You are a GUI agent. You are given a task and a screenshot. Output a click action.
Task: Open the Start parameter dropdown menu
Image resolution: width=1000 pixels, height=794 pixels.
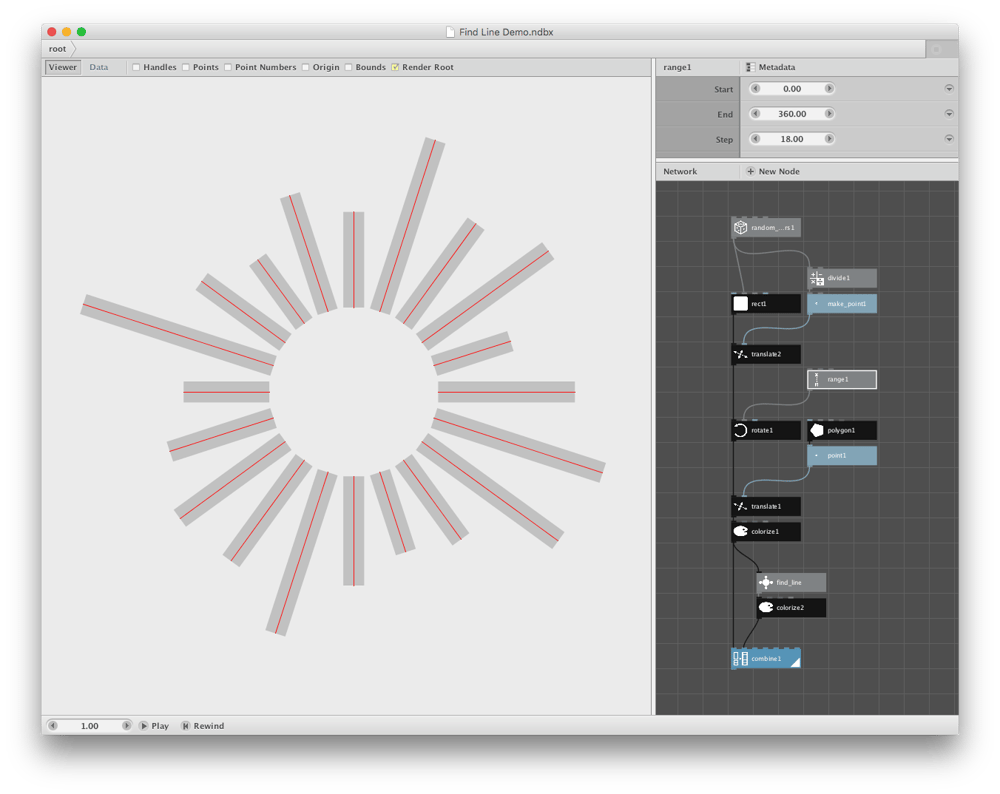tap(949, 89)
